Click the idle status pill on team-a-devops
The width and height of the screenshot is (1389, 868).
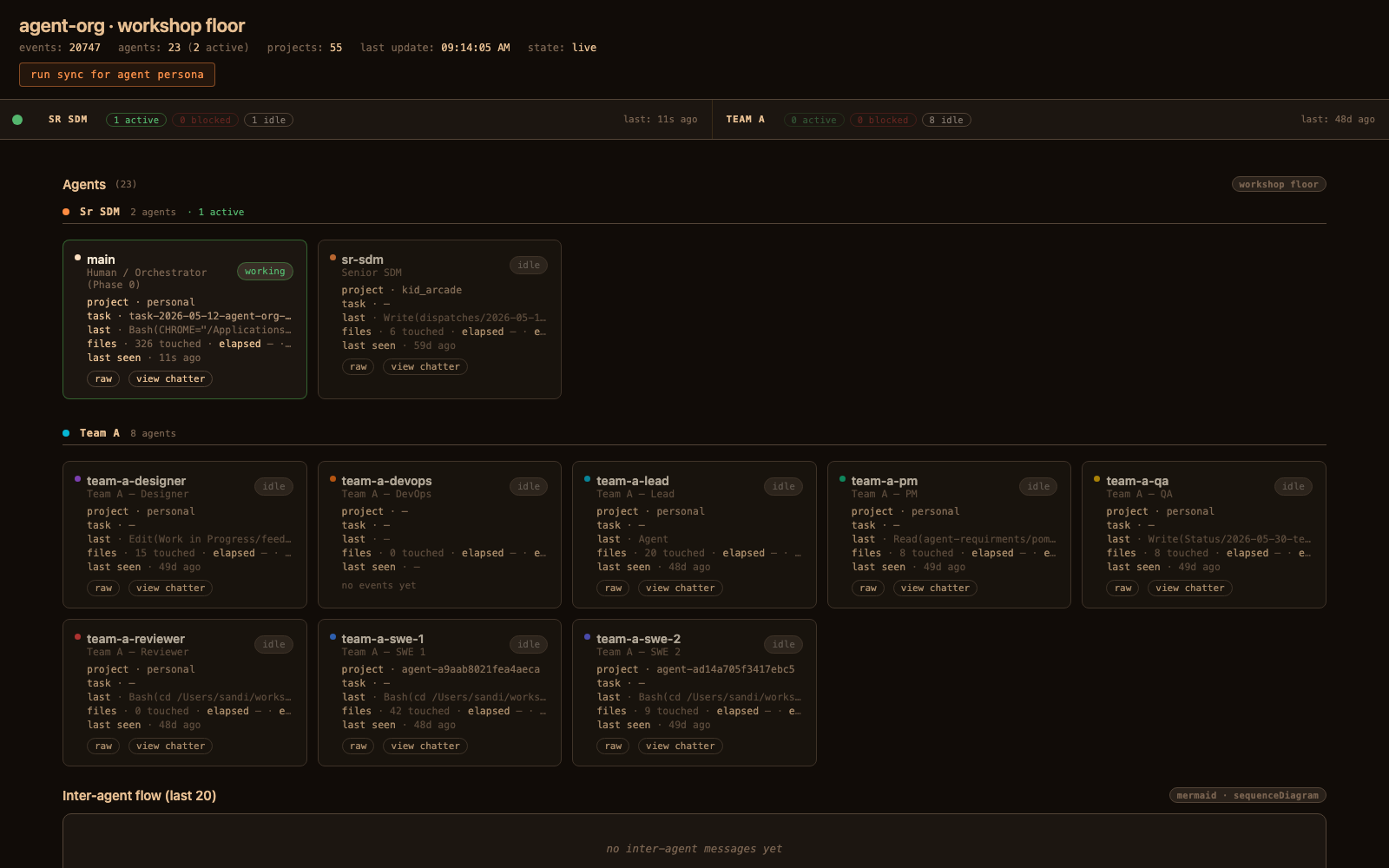[x=529, y=487]
